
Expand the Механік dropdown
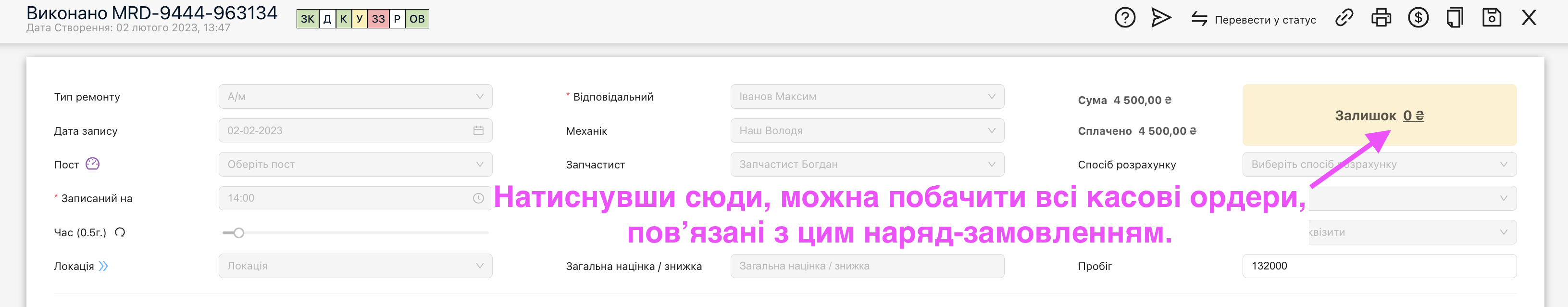pos(867,131)
